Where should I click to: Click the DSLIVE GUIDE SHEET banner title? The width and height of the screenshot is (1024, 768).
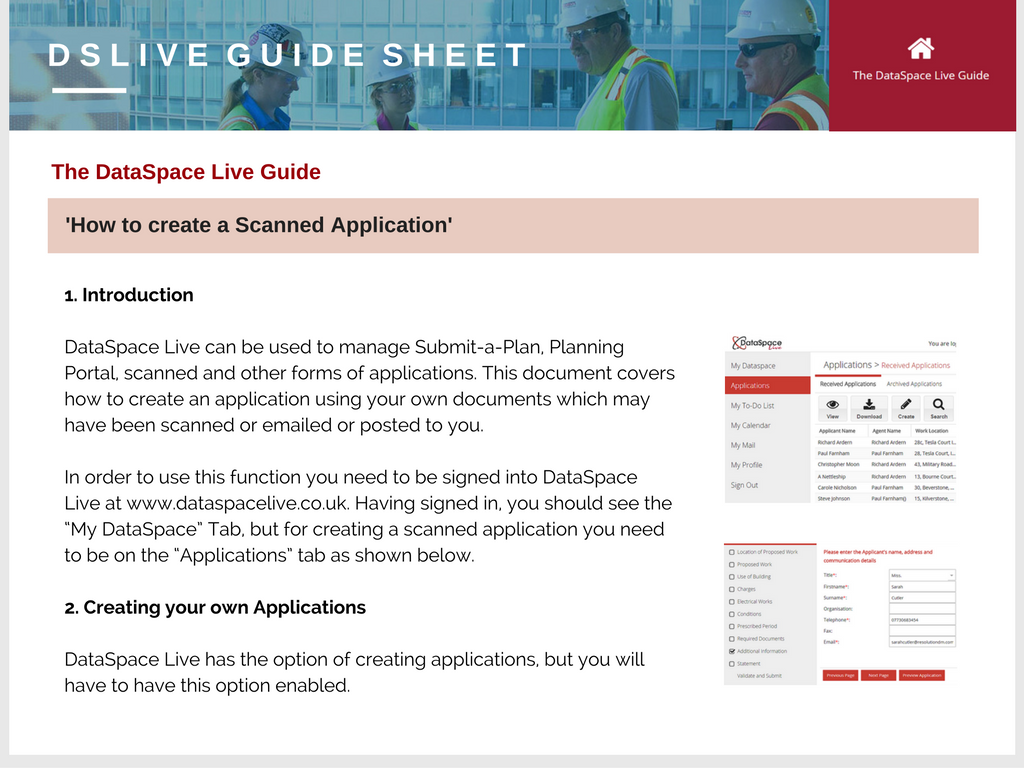(x=287, y=55)
